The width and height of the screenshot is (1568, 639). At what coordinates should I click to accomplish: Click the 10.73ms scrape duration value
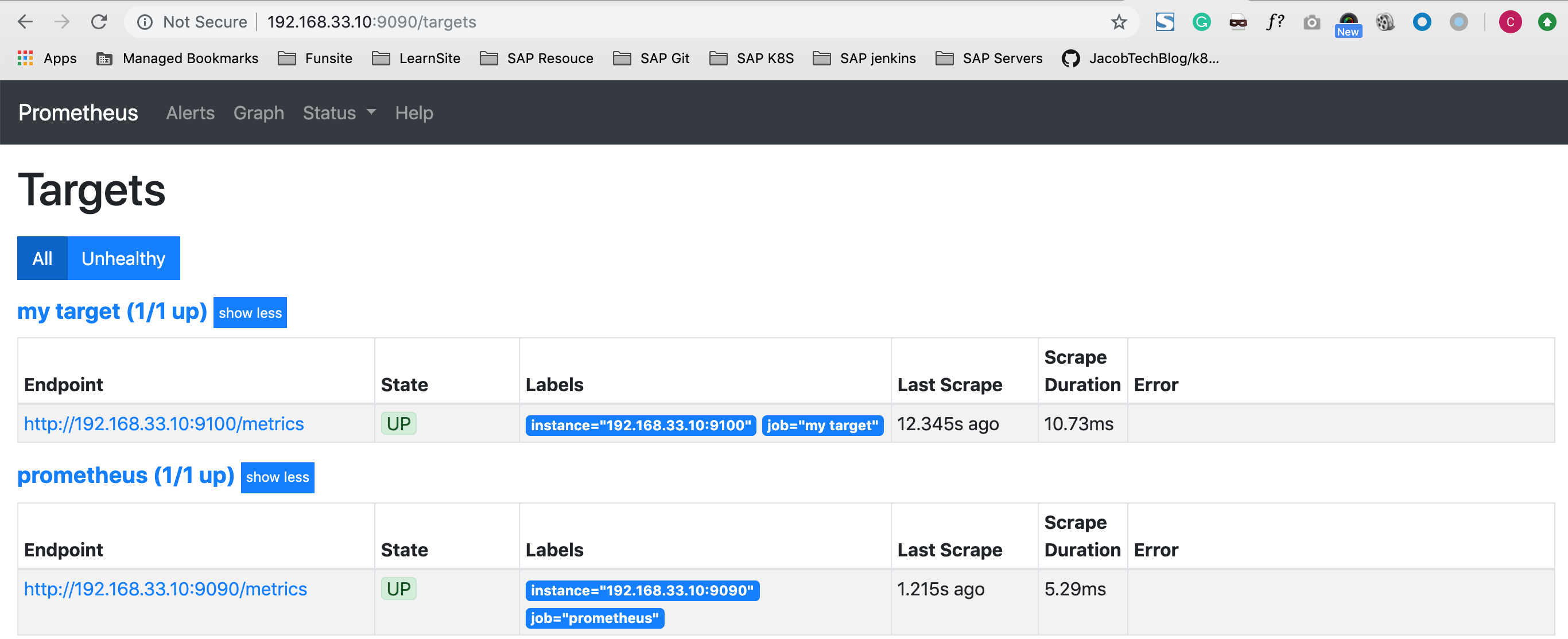[1078, 424]
